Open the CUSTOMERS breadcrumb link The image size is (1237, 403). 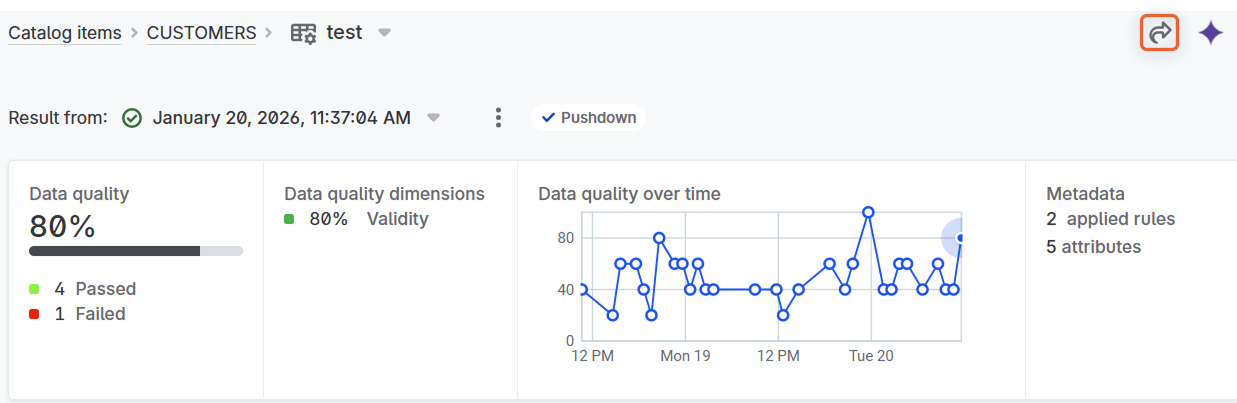click(201, 33)
